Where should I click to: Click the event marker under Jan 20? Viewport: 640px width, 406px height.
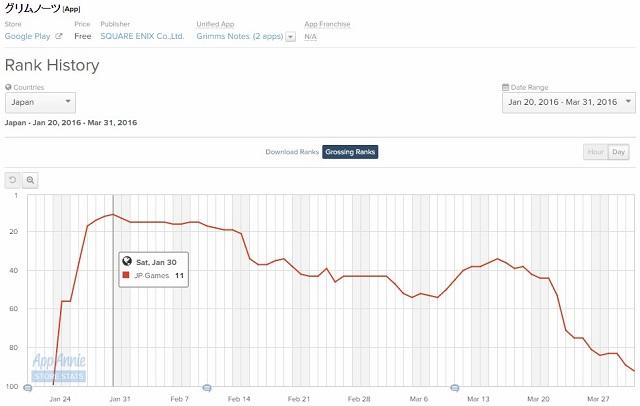point(28,387)
